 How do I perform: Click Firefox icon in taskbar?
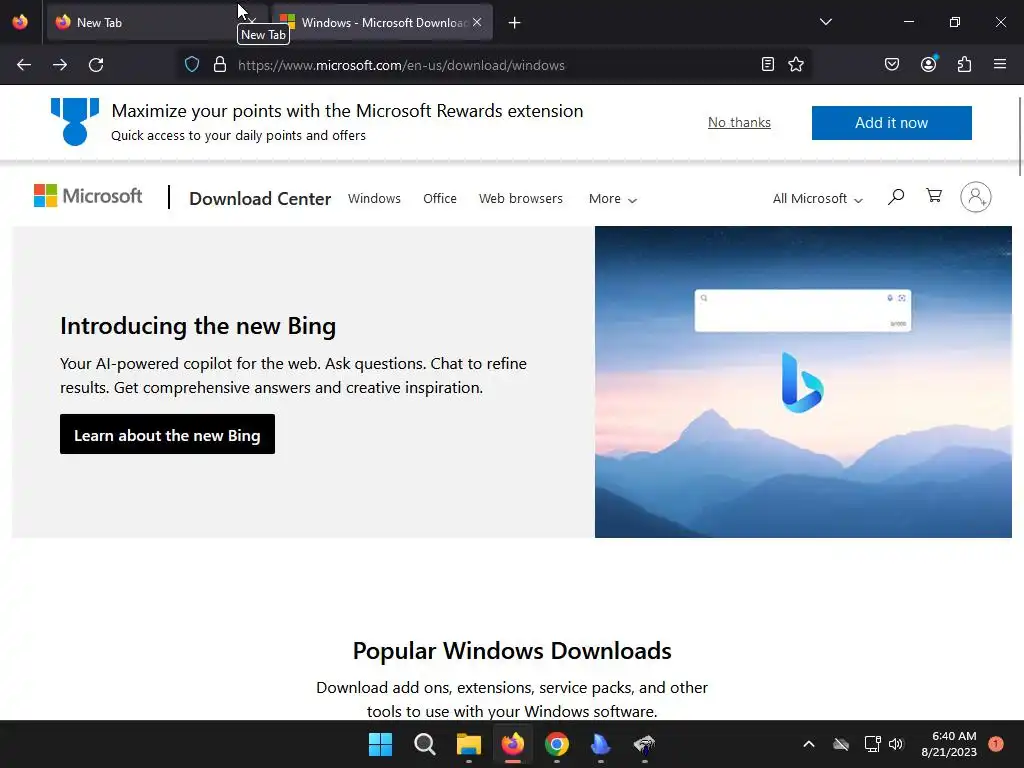coord(513,744)
